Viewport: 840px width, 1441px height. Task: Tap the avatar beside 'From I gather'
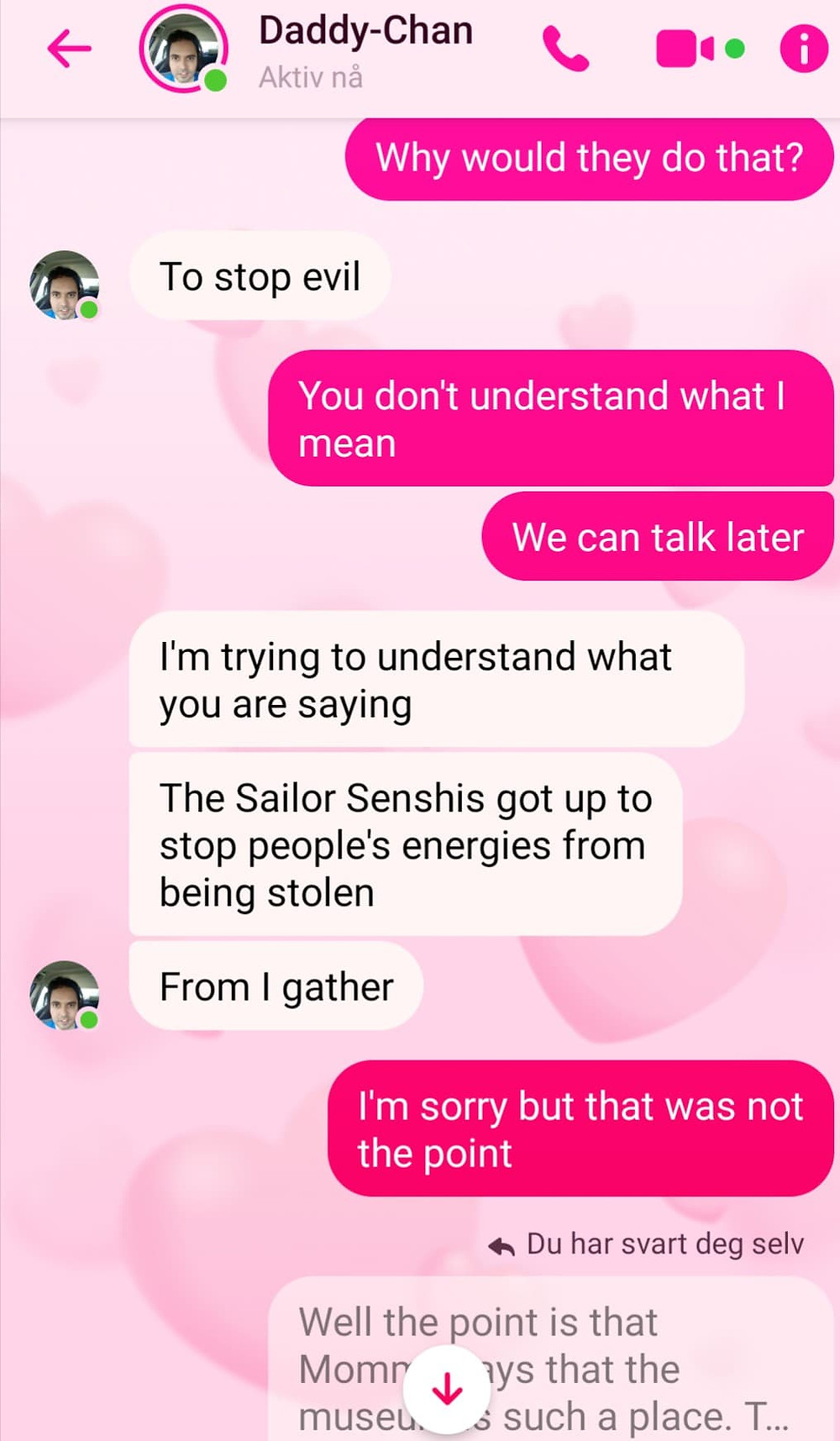pyautogui.click(x=65, y=995)
